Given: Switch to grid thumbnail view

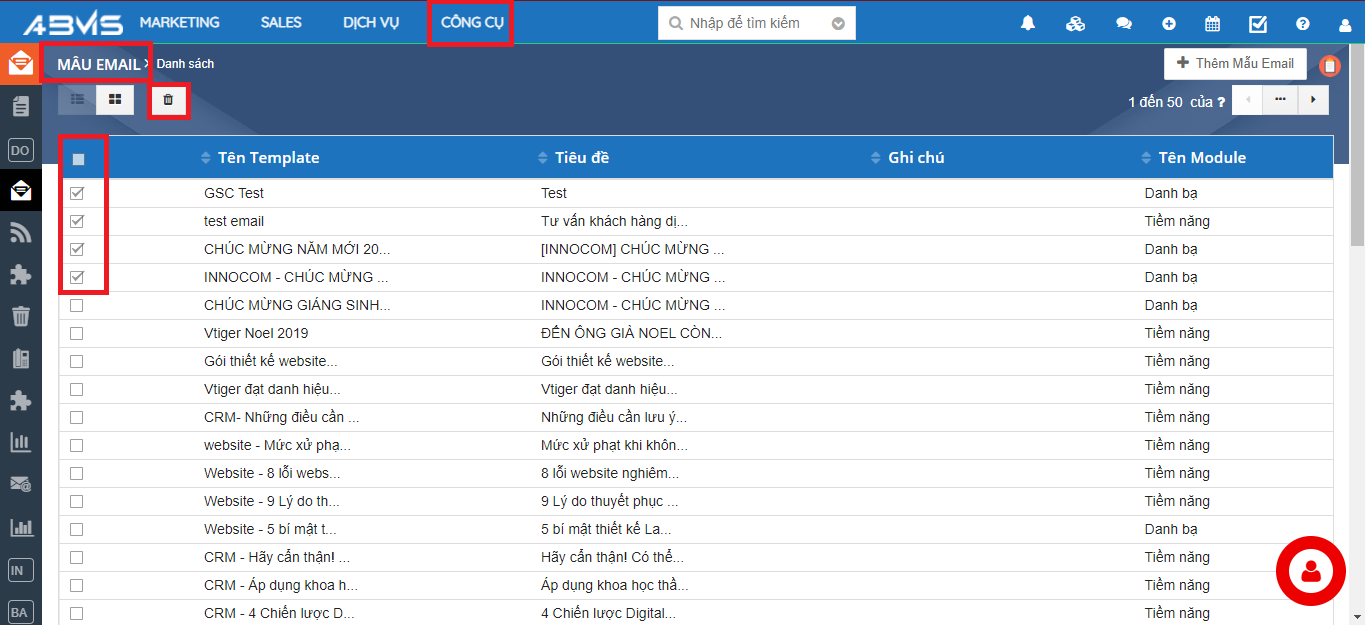Looking at the screenshot, I should [115, 100].
